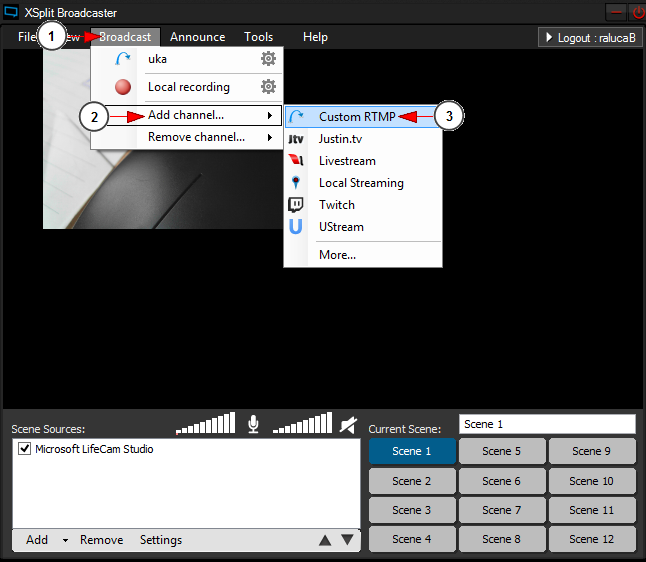Open the Local recording settings gear
646x562 pixels.
(268, 87)
